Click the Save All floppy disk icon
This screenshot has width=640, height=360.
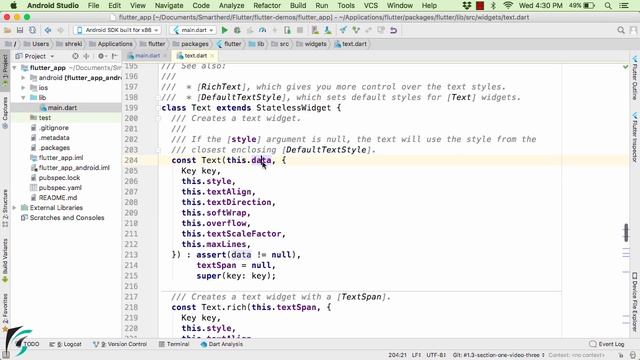pos(20,30)
